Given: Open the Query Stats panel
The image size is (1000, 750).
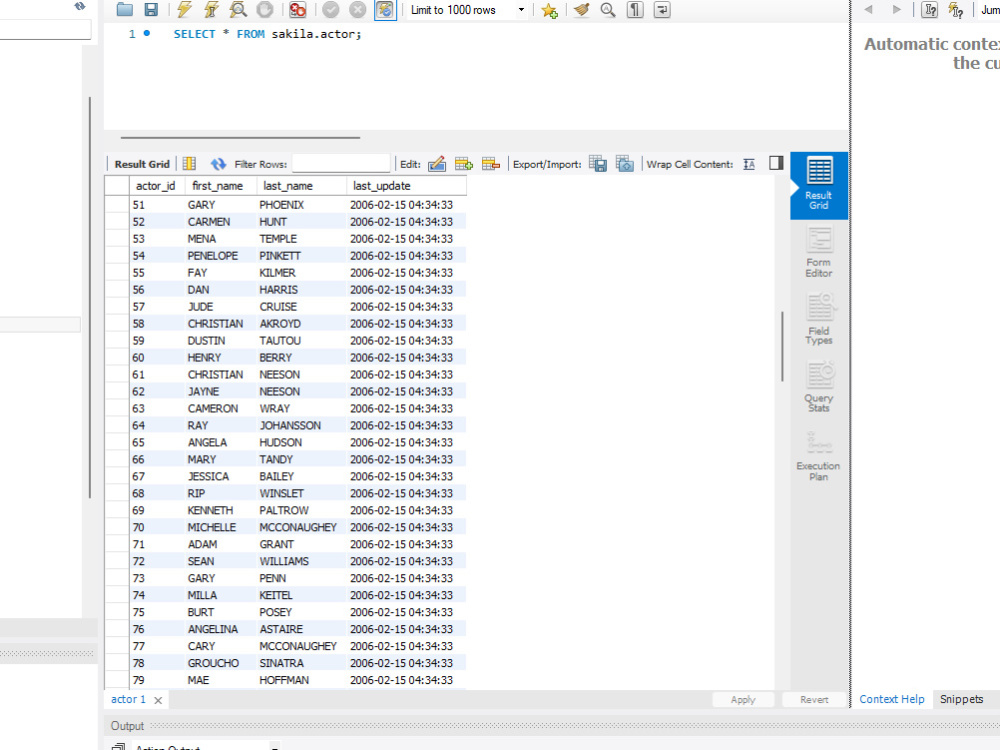Looking at the screenshot, I should [819, 388].
